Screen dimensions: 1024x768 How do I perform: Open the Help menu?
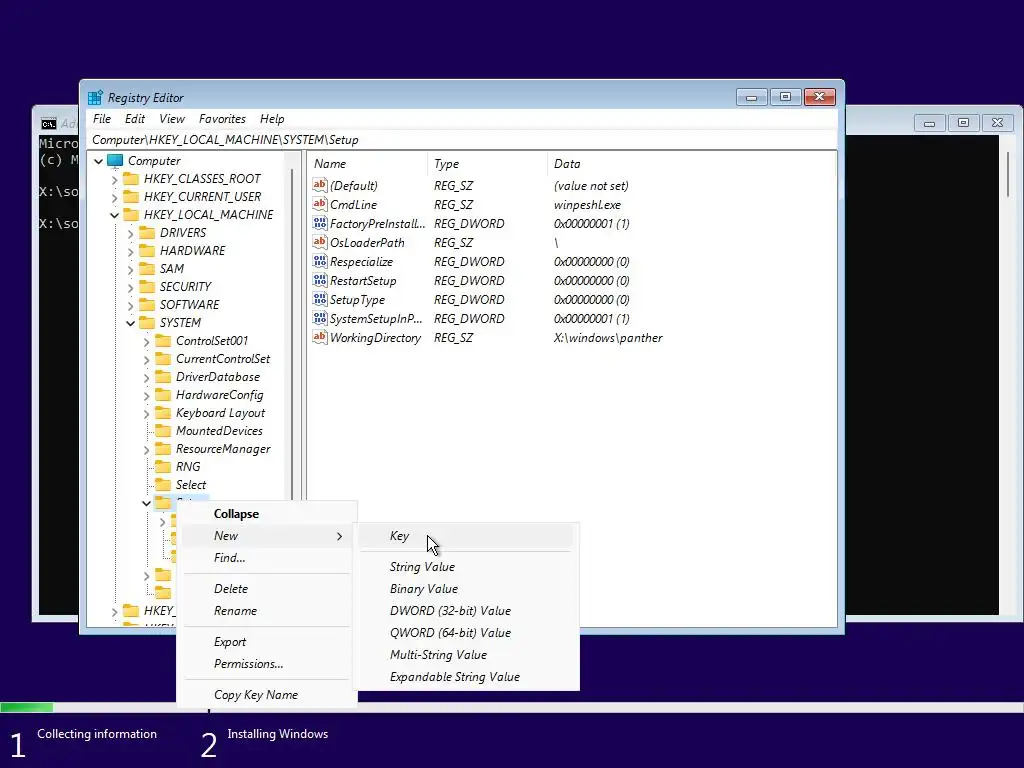pyautogui.click(x=272, y=119)
